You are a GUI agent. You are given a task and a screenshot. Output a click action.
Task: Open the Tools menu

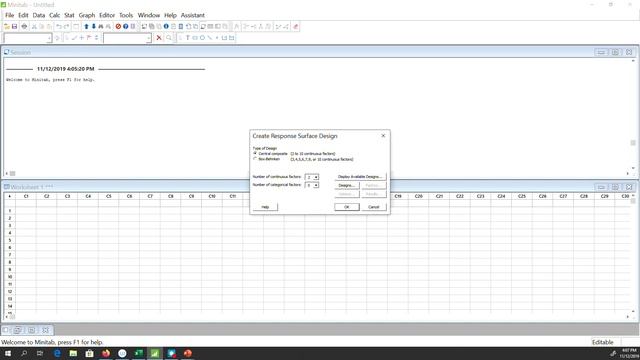(x=126, y=15)
